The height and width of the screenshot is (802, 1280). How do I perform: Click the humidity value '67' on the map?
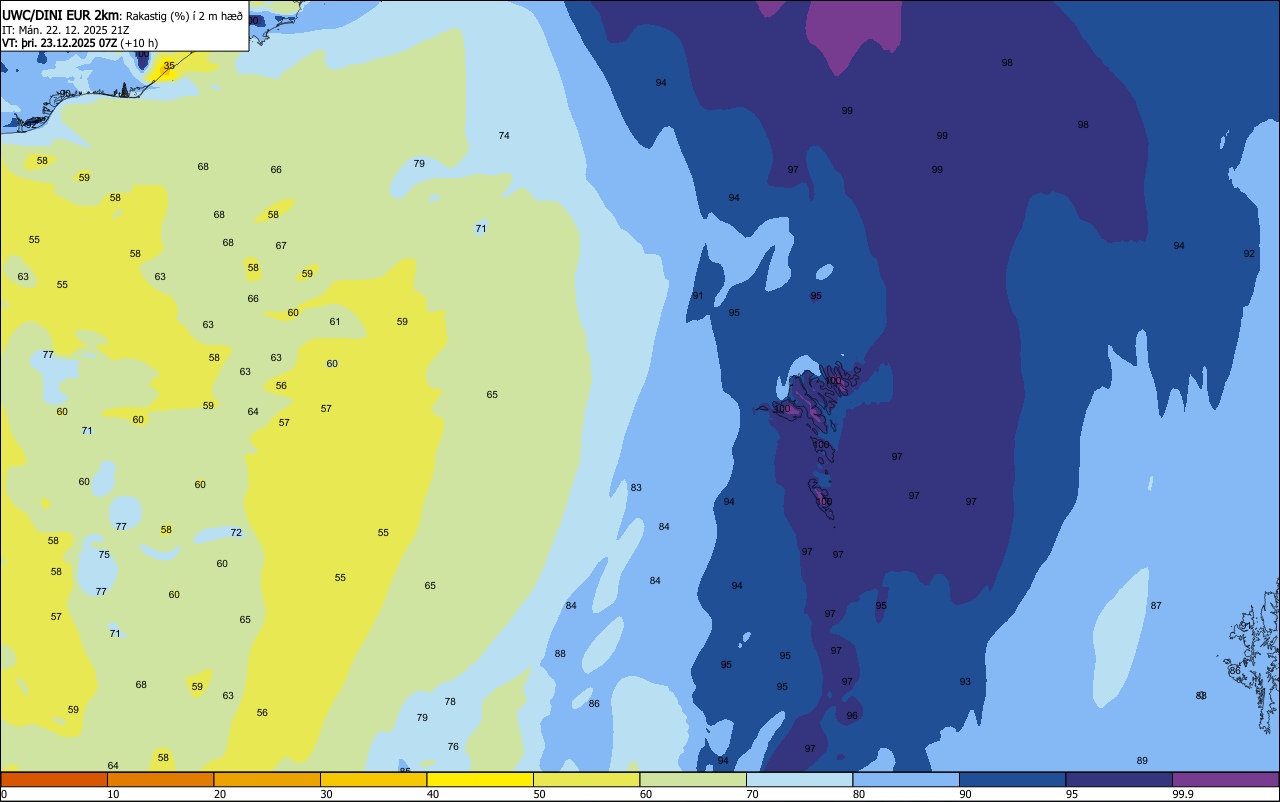(281, 246)
